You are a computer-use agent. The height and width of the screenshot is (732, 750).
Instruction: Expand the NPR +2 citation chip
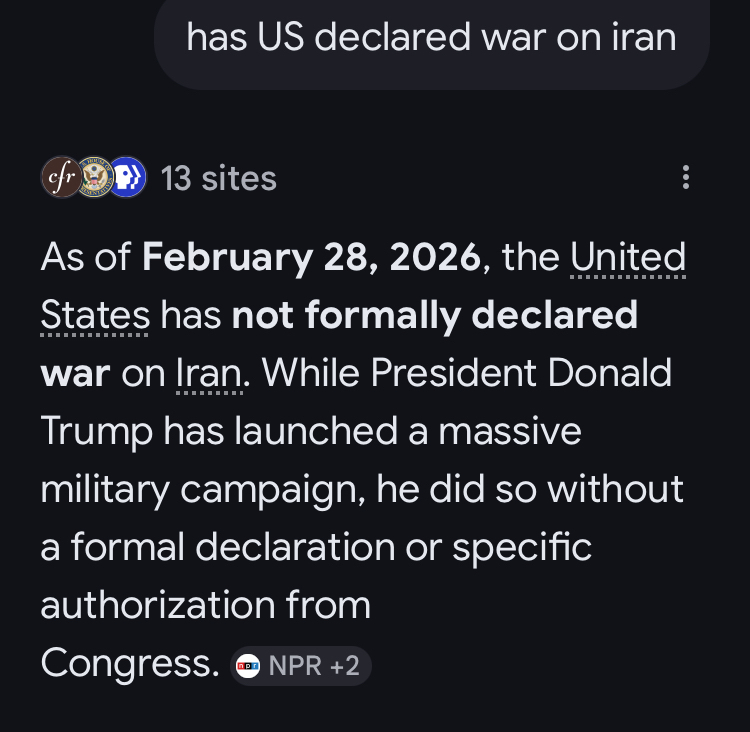(x=300, y=667)
